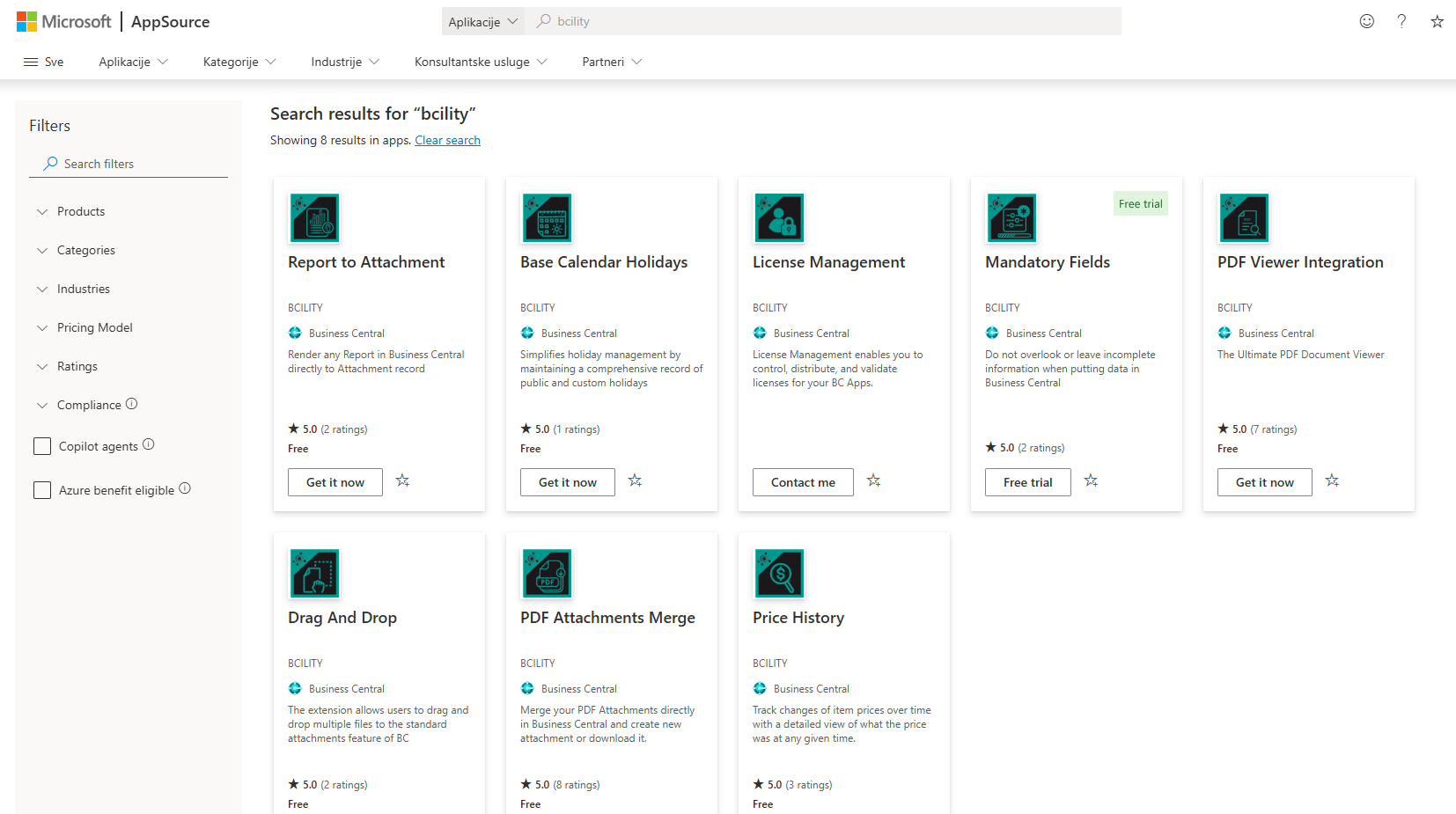The width and height of the screenshot is (1456, 814).
Task: Save PDF Viewer Integration via star icon
Action: tap(1332, 480)
